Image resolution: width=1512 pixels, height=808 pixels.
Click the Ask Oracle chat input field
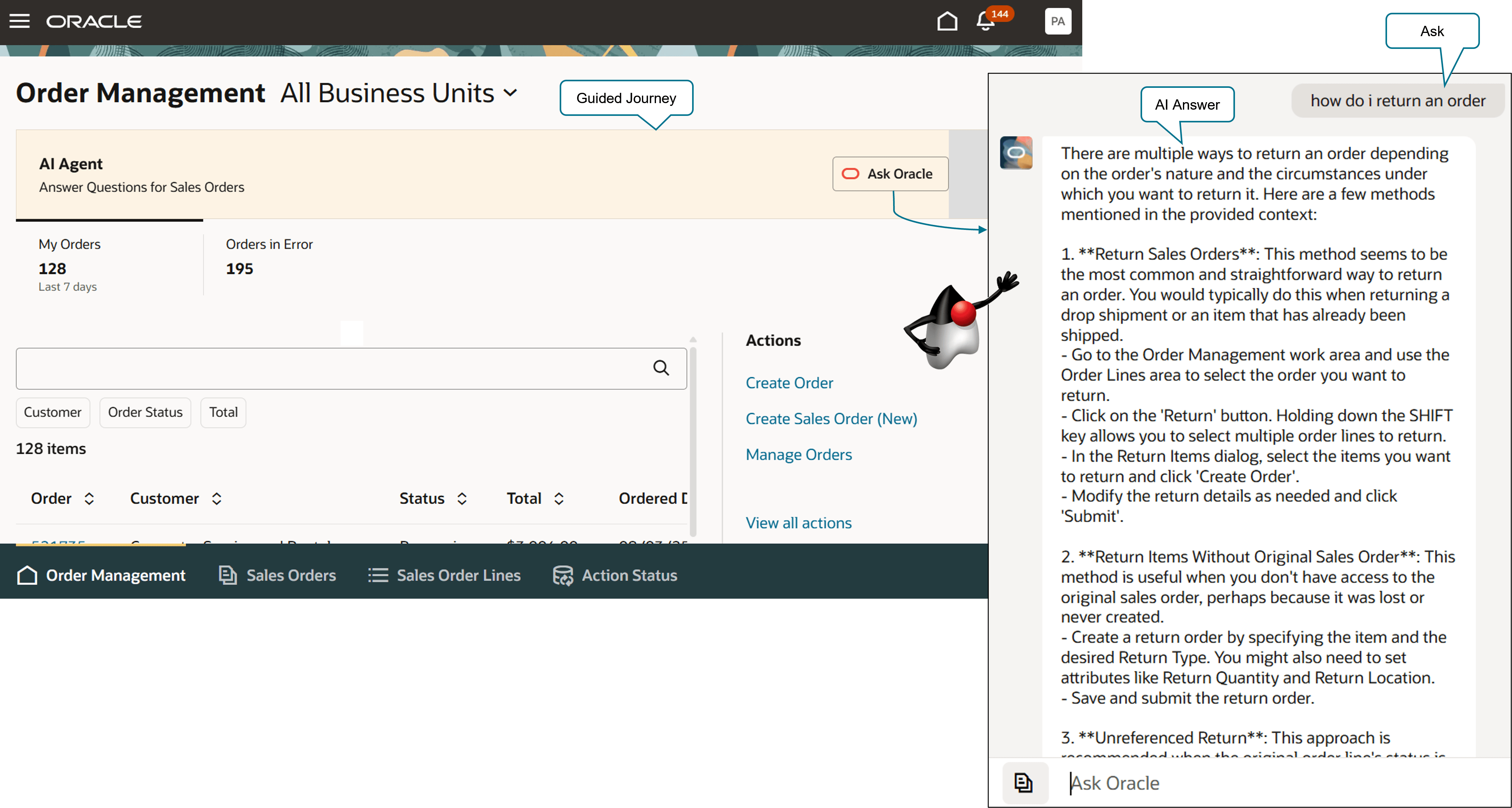[x=1262, y=783]
